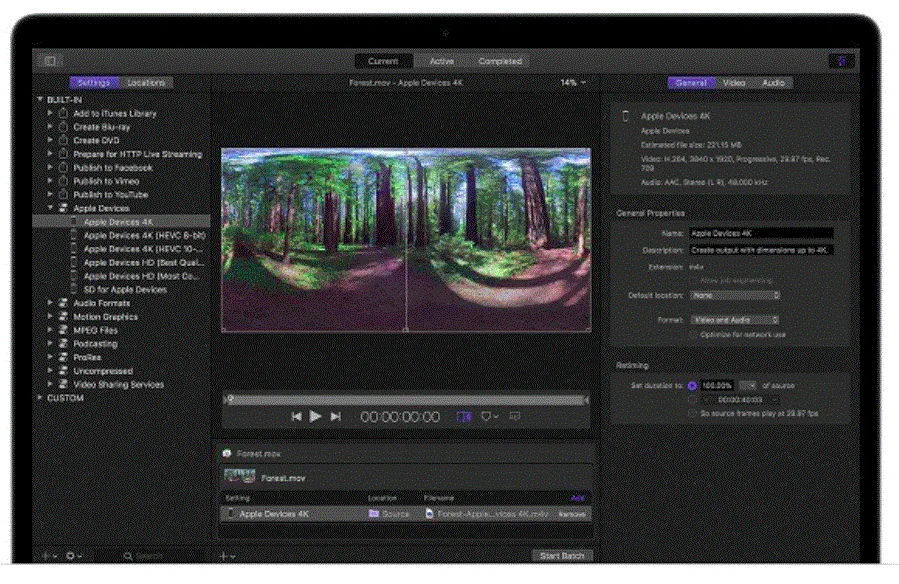The width and height of the screenshot is (899, 584).
Task: Open the Video inspector tab
Action: (734, 83)
